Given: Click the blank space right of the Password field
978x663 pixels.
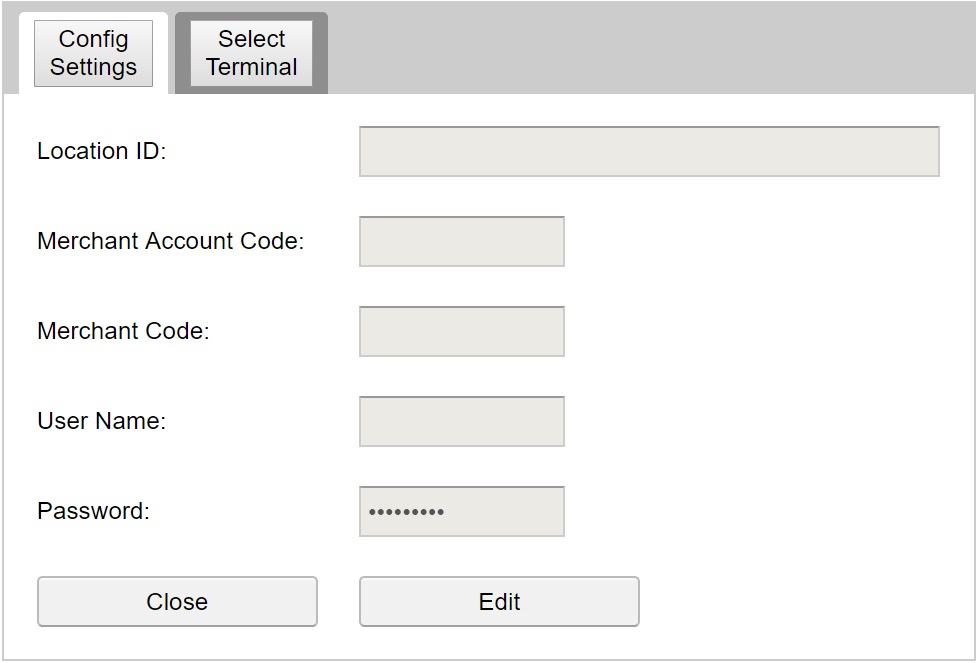Looking at the screenshot, I should click(760, 512).
